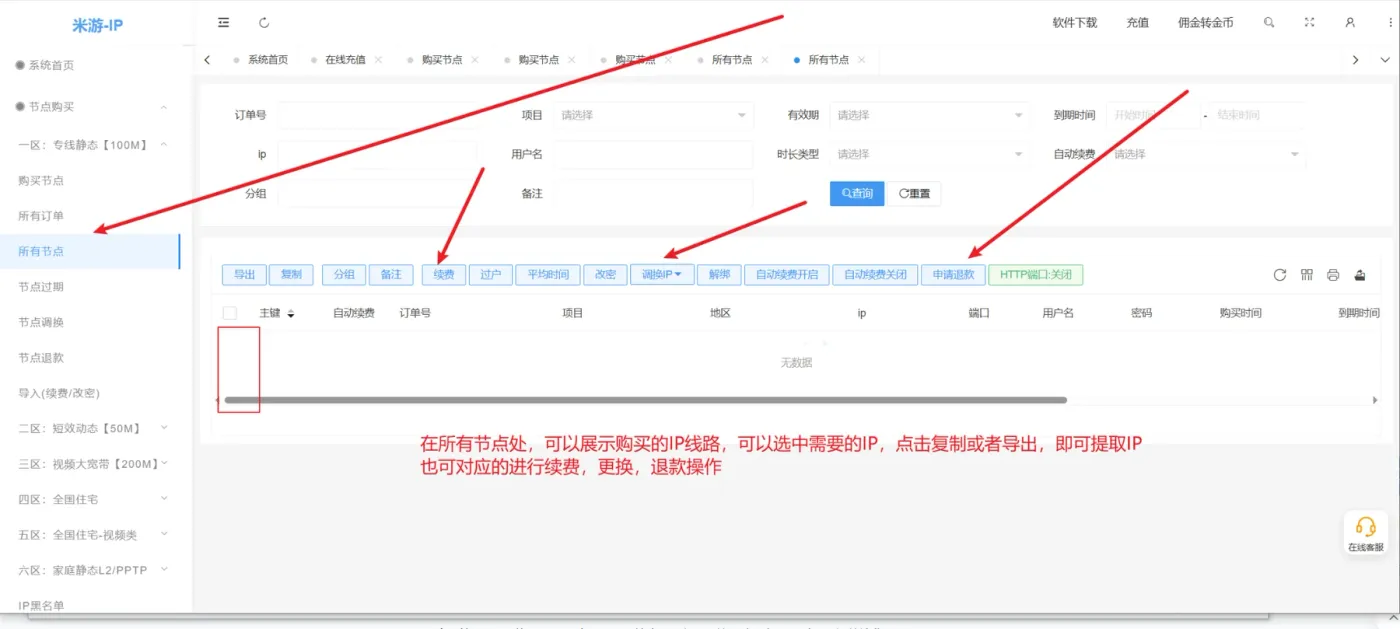Click the 重置 reset button
Image resolution: width=1400 pixels, height=629 pixels.
(x=914, y=193)
